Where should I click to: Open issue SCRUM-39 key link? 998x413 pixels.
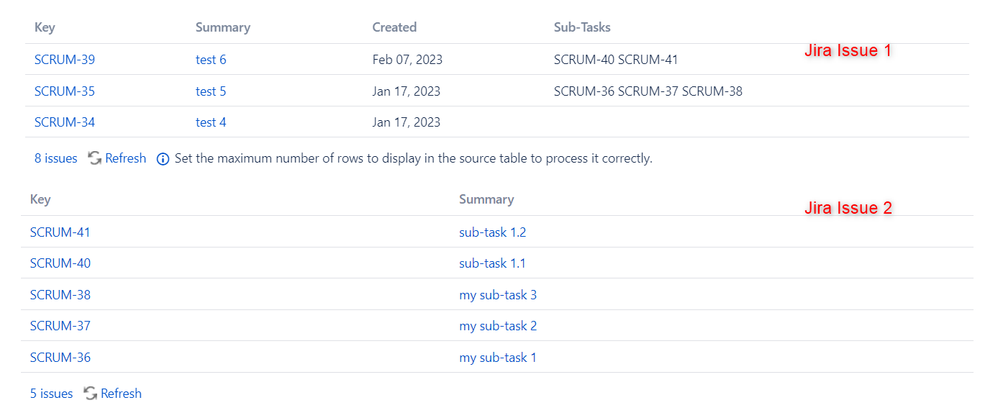[65, 60]
